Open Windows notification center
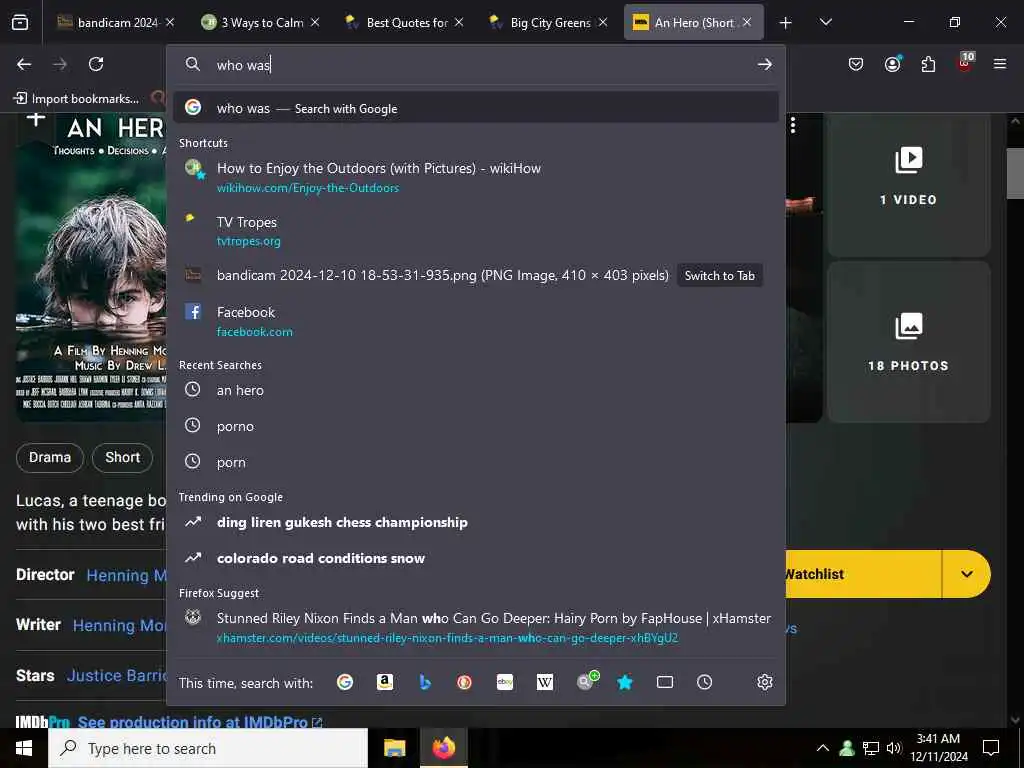The height and width of the screenshot is (768, 1024). 991,748
